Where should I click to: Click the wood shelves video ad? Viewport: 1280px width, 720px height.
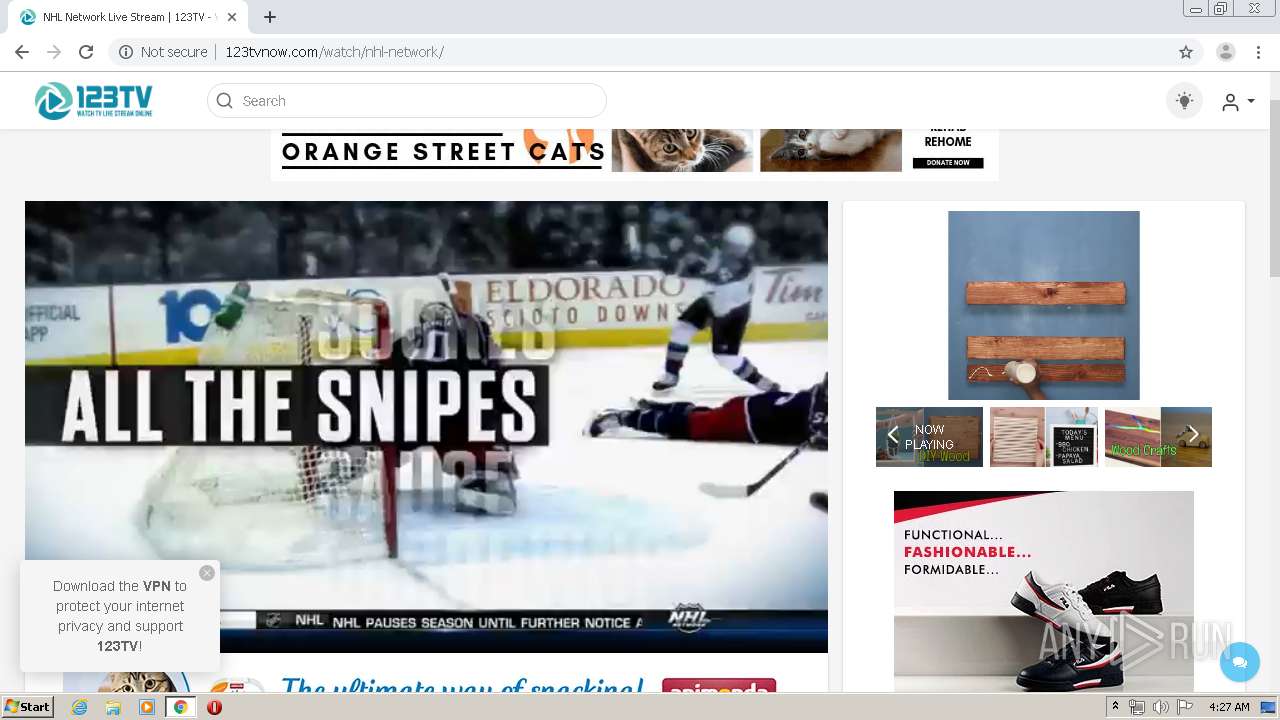(x=1044, y=305)
